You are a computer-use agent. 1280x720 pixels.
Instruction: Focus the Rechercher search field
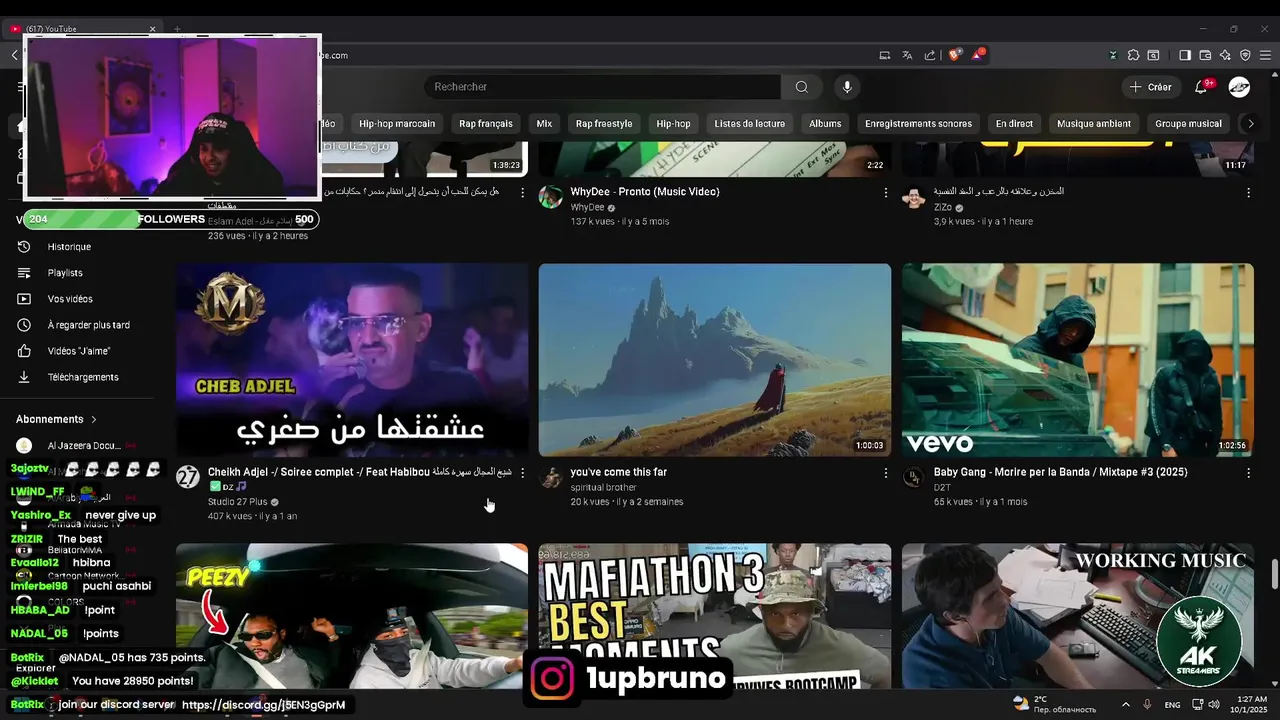click(602, 87)
